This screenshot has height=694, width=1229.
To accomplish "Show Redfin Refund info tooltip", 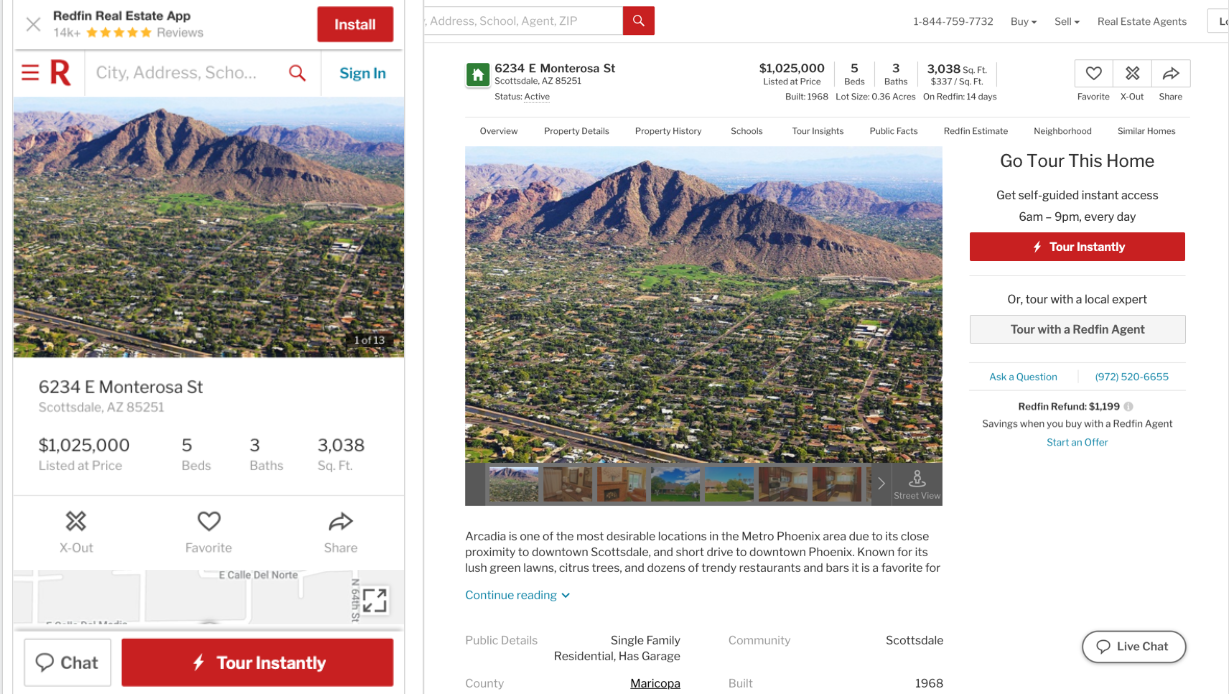I will click(x=1128, y=407).
